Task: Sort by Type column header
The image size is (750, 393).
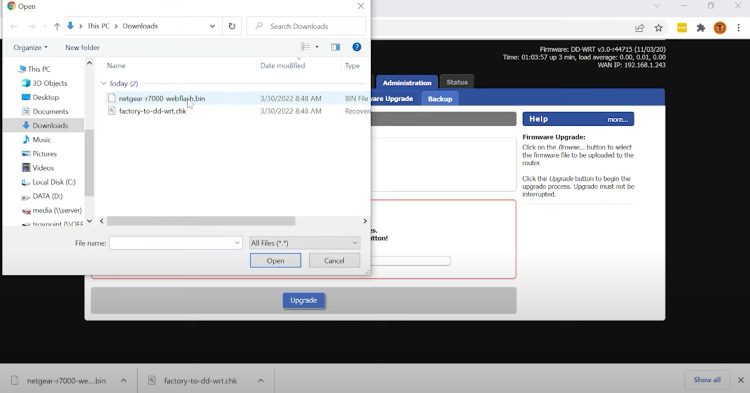Action: pyautogui.click(x=352, y=66)
